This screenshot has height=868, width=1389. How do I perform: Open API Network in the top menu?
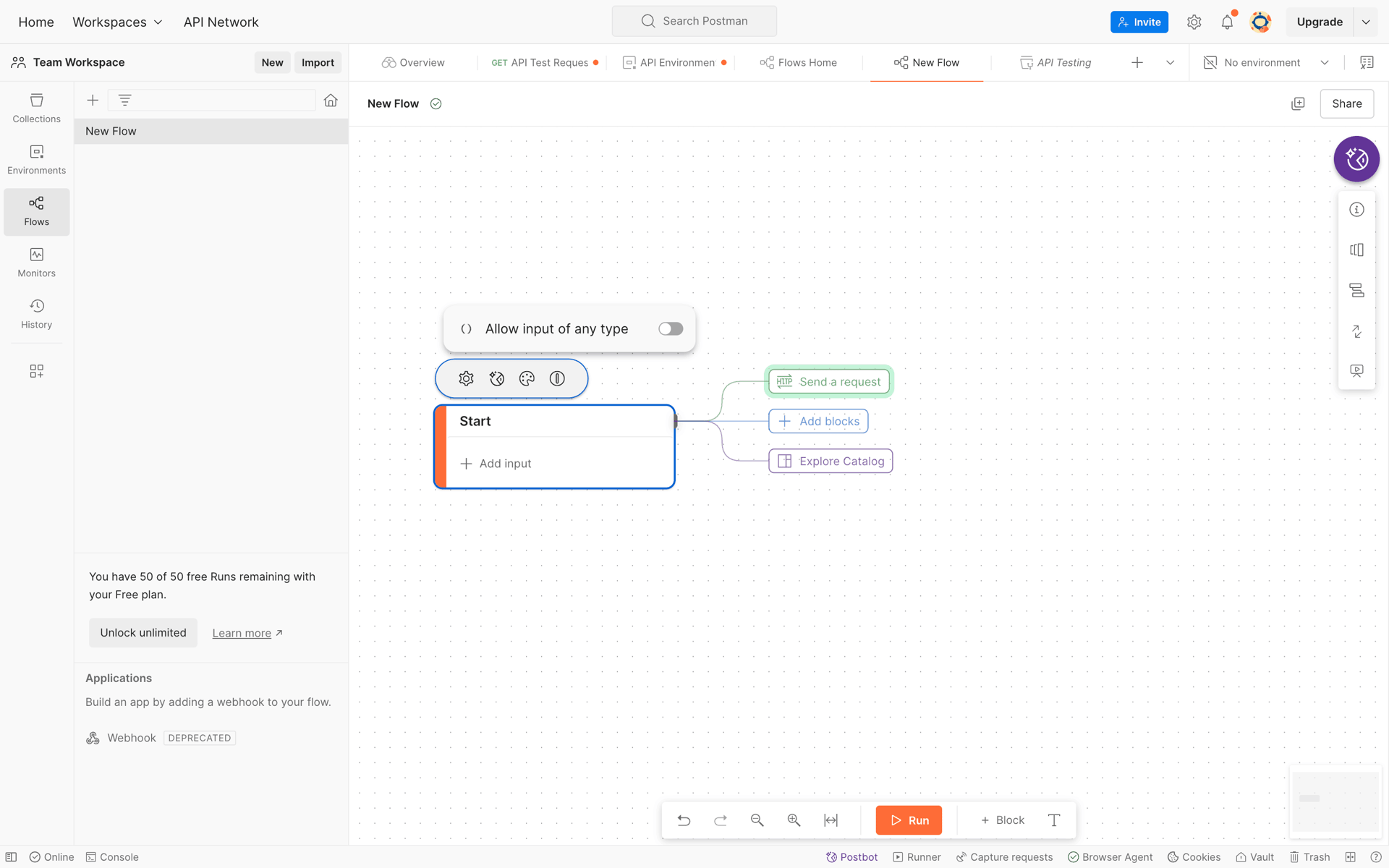coord(221,22)
